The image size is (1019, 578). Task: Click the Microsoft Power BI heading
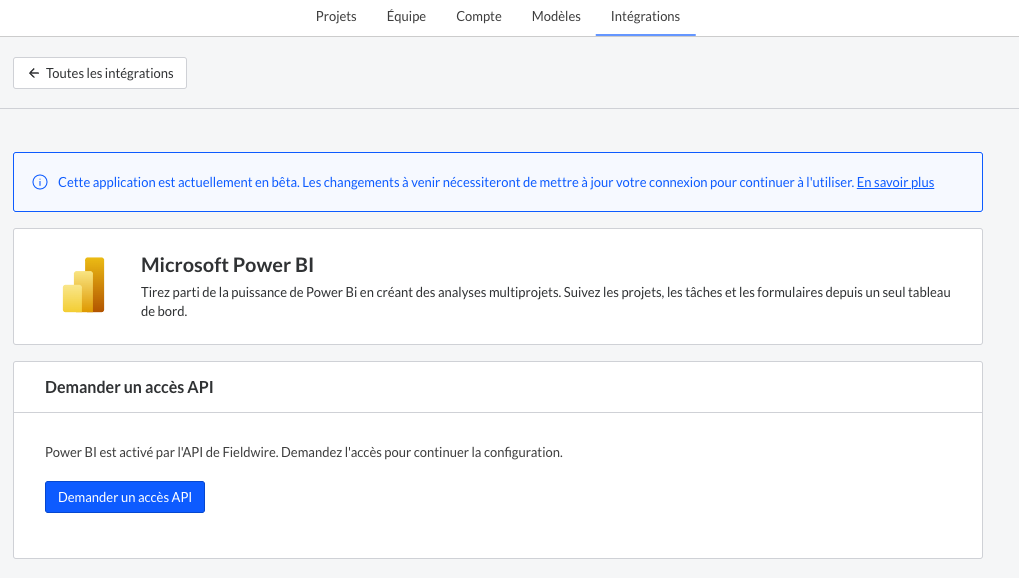point(227,265)
